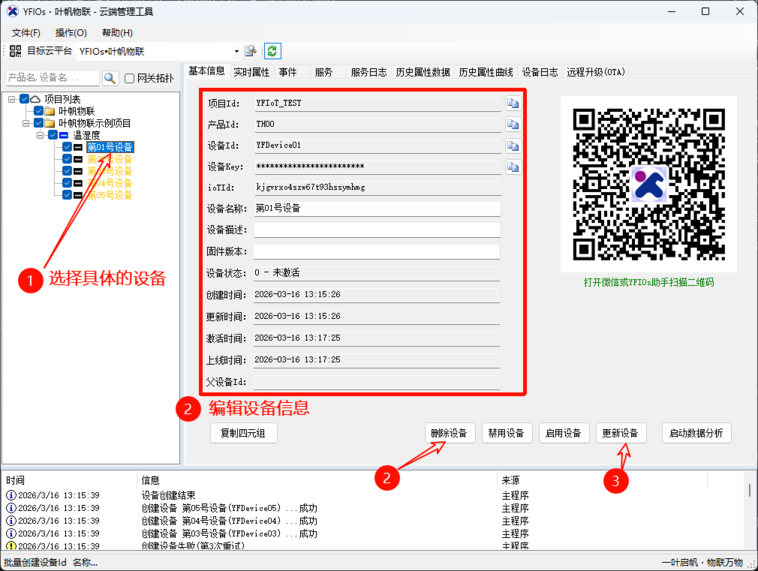The width and height of the screenshot is (758, 571).
Task: Switch to the 远程升级(OTA) tab
Action: [x=596, y=72]
